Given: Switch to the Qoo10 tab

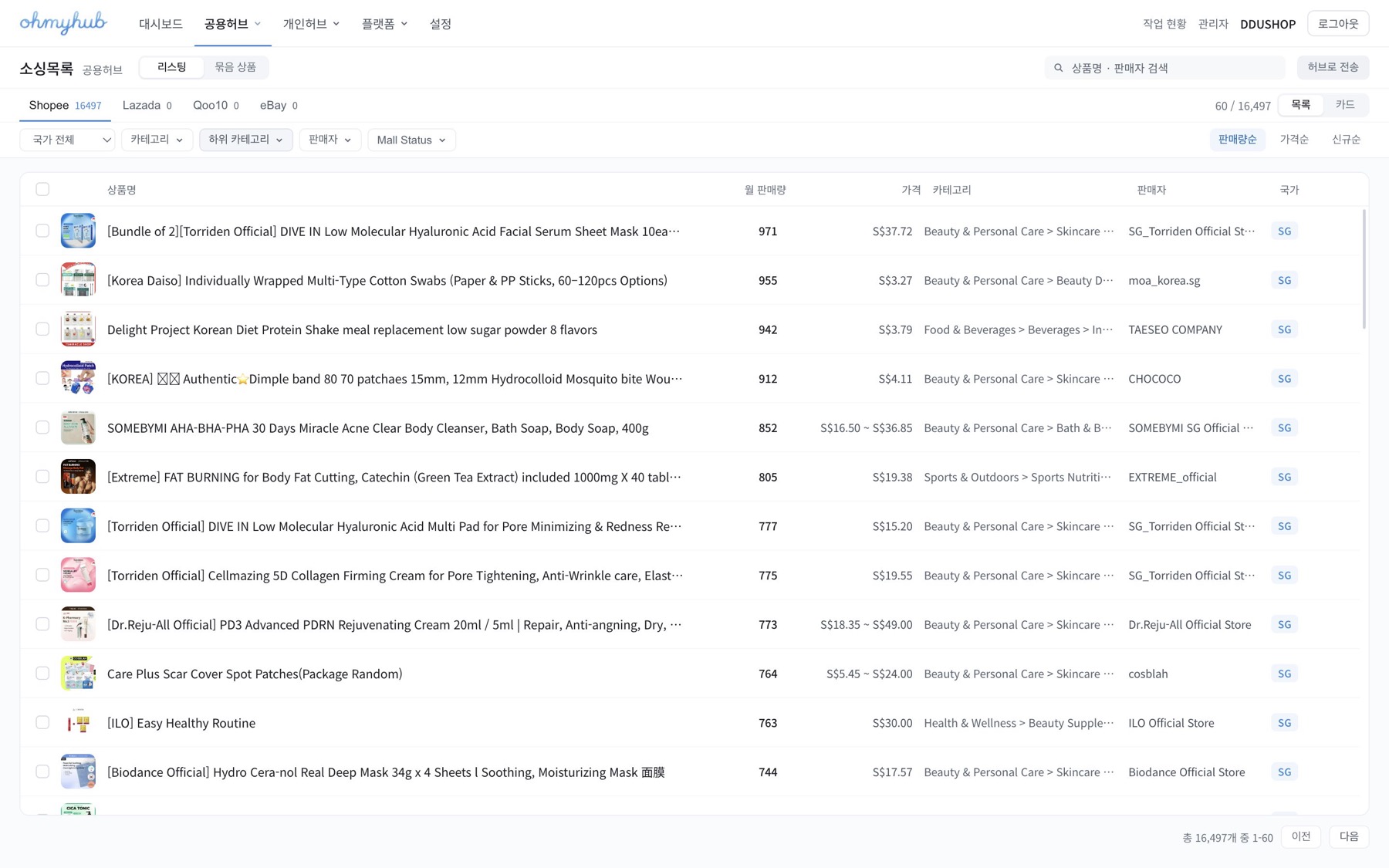Looking at the screenshot, I should (x=215, y=105).
